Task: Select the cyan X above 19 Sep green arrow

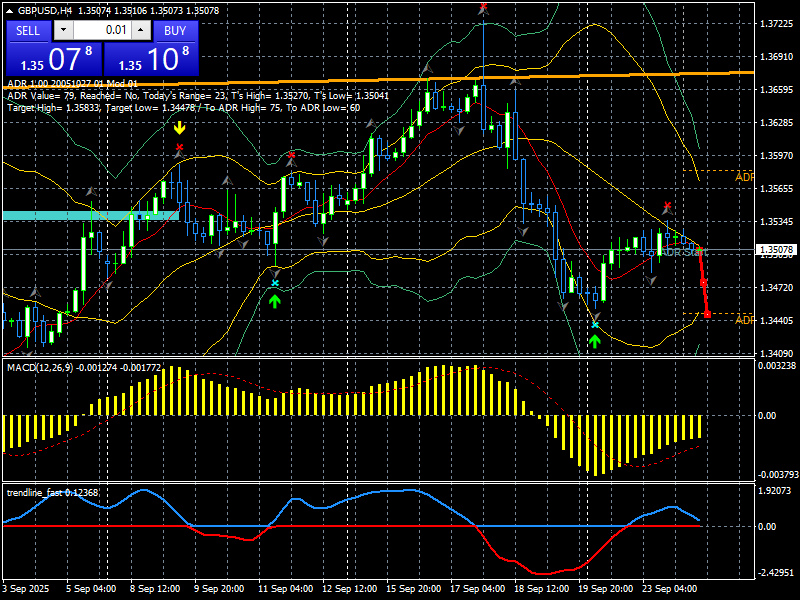Action: pyautogui.click(x=595, y=324)
